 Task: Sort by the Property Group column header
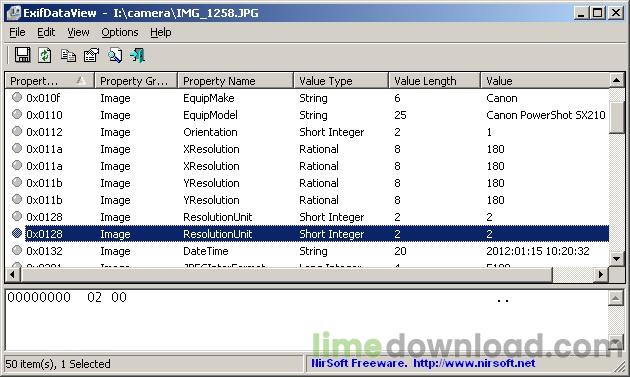[136, 81]
